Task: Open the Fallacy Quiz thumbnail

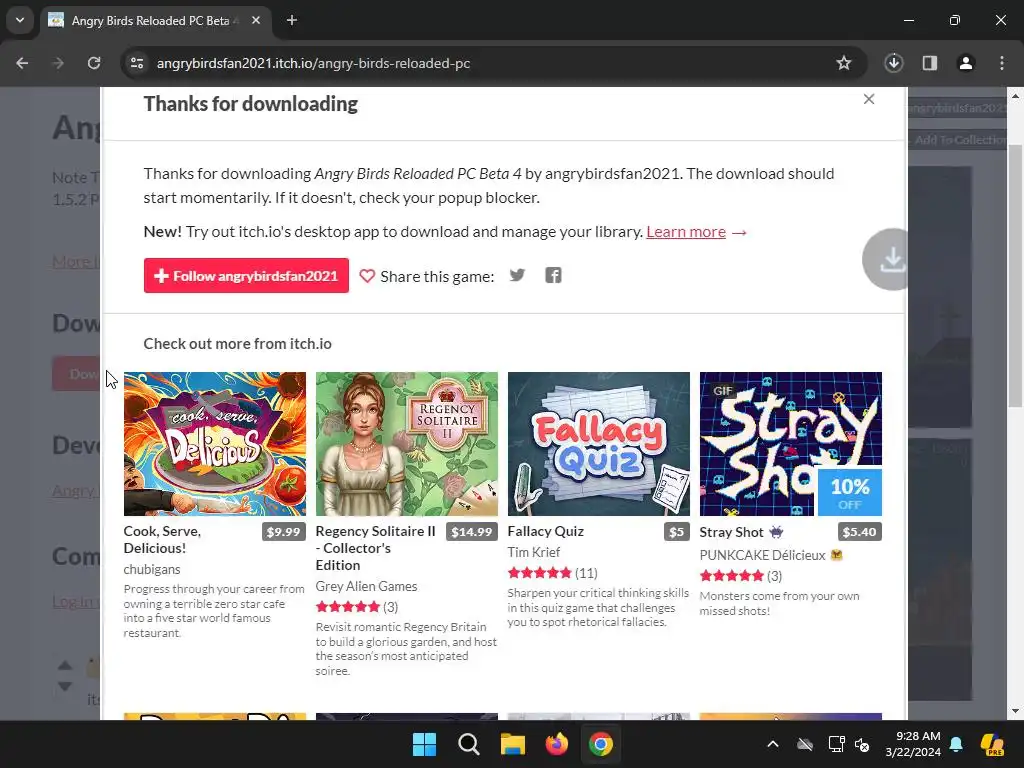Action: [x=599, y=444]
